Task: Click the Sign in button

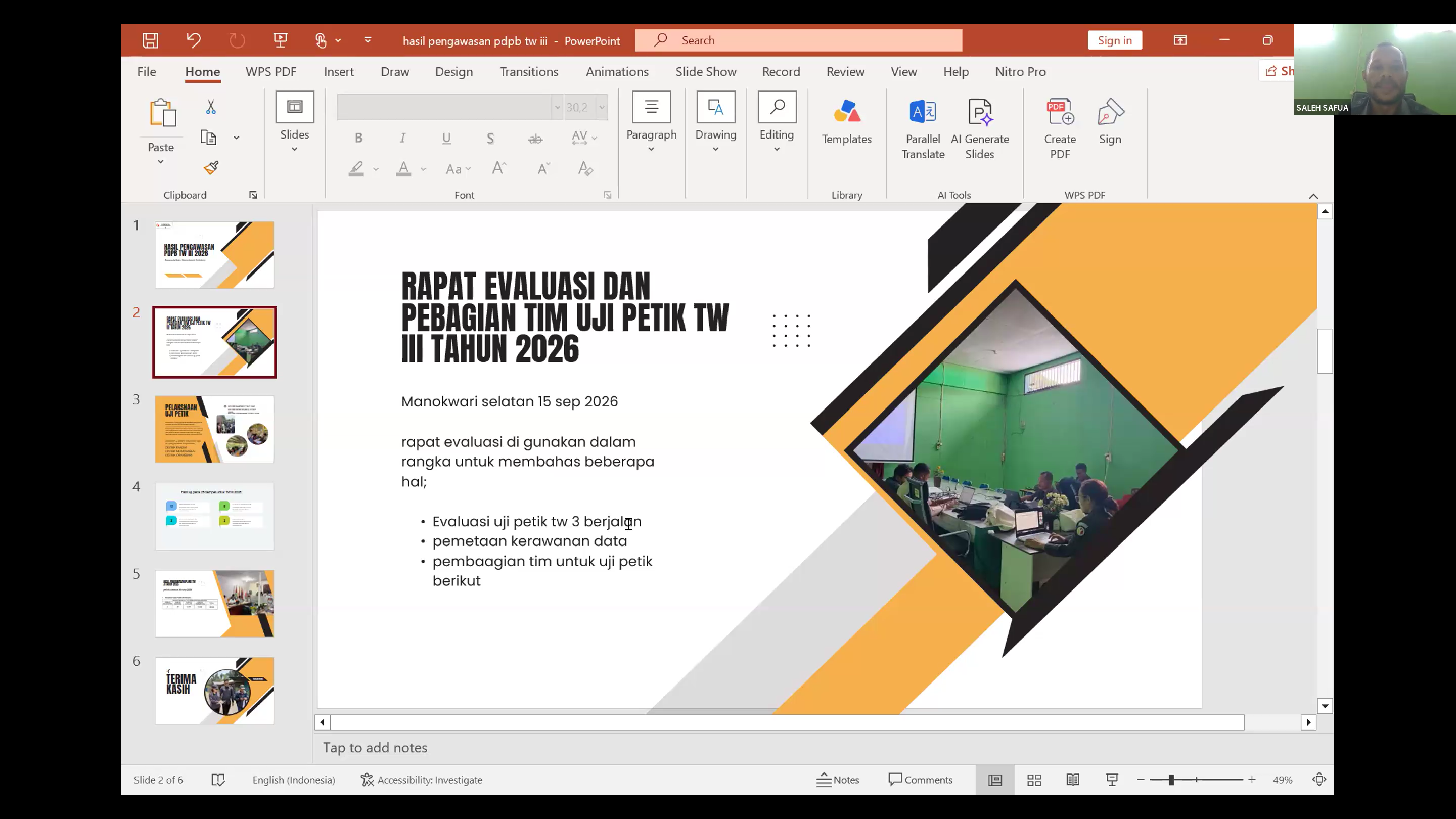Action: click(1115, 40)
